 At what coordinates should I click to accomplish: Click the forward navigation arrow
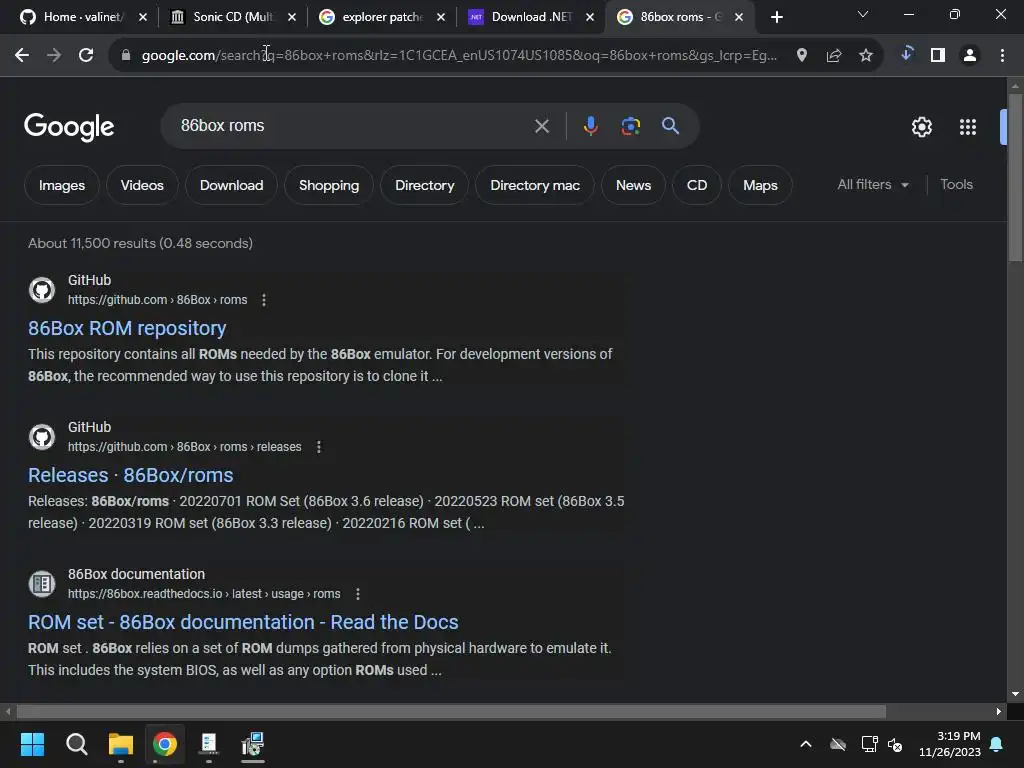pos(54,56)
